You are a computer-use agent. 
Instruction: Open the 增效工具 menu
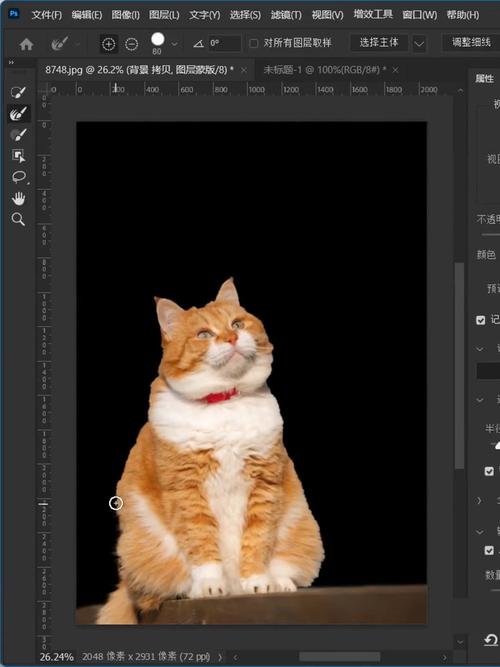373,15
